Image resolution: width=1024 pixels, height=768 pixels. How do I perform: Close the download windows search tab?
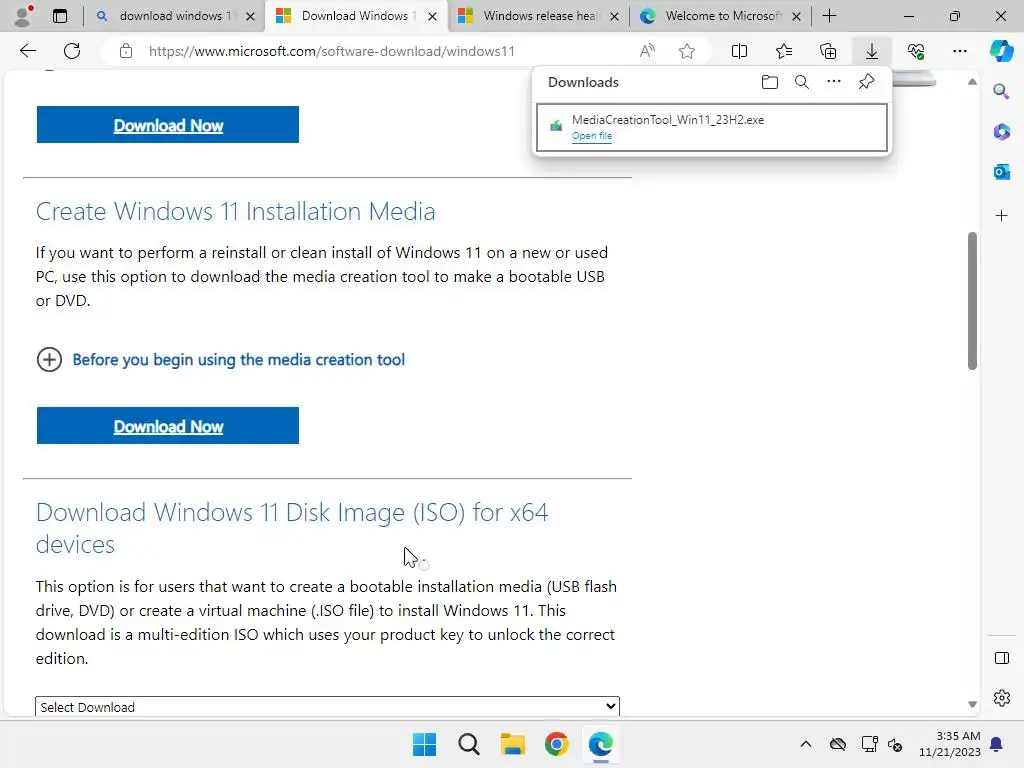click(x=250, y=16)
